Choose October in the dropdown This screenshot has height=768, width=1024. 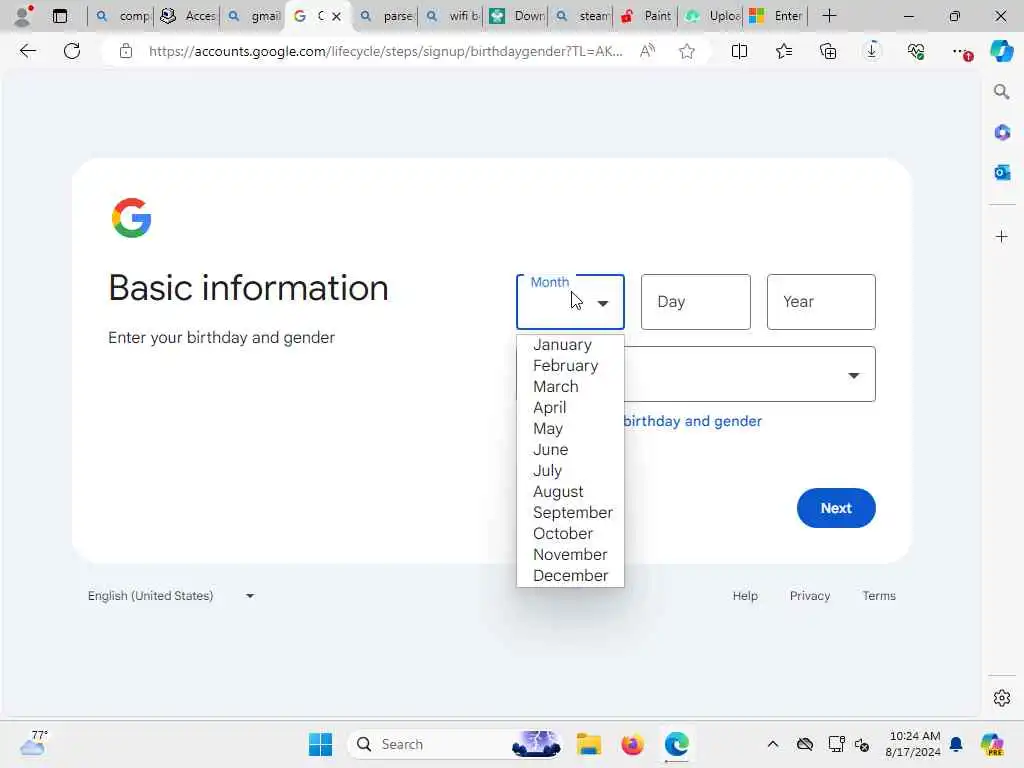(570, 534)
